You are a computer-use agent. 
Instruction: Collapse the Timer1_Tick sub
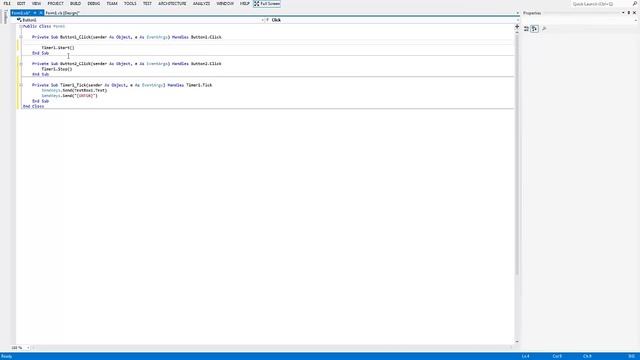pyautogui.click(x=21, y=85)
